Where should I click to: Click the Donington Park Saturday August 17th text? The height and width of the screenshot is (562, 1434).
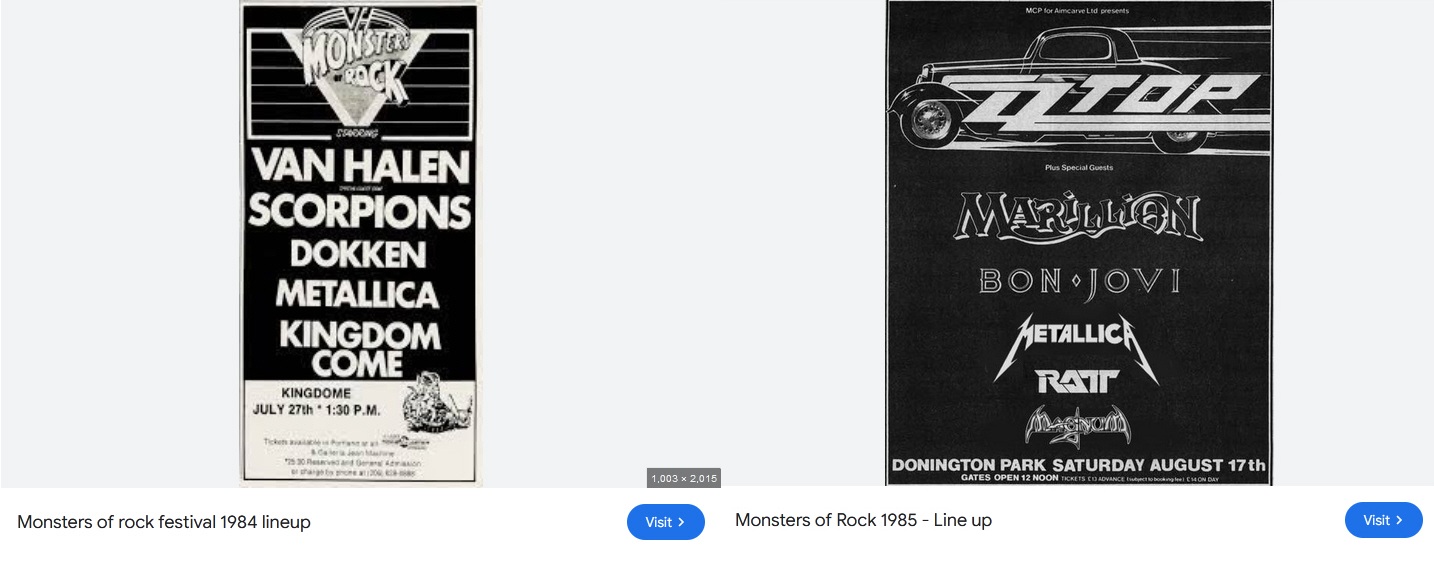(1078, 465)
